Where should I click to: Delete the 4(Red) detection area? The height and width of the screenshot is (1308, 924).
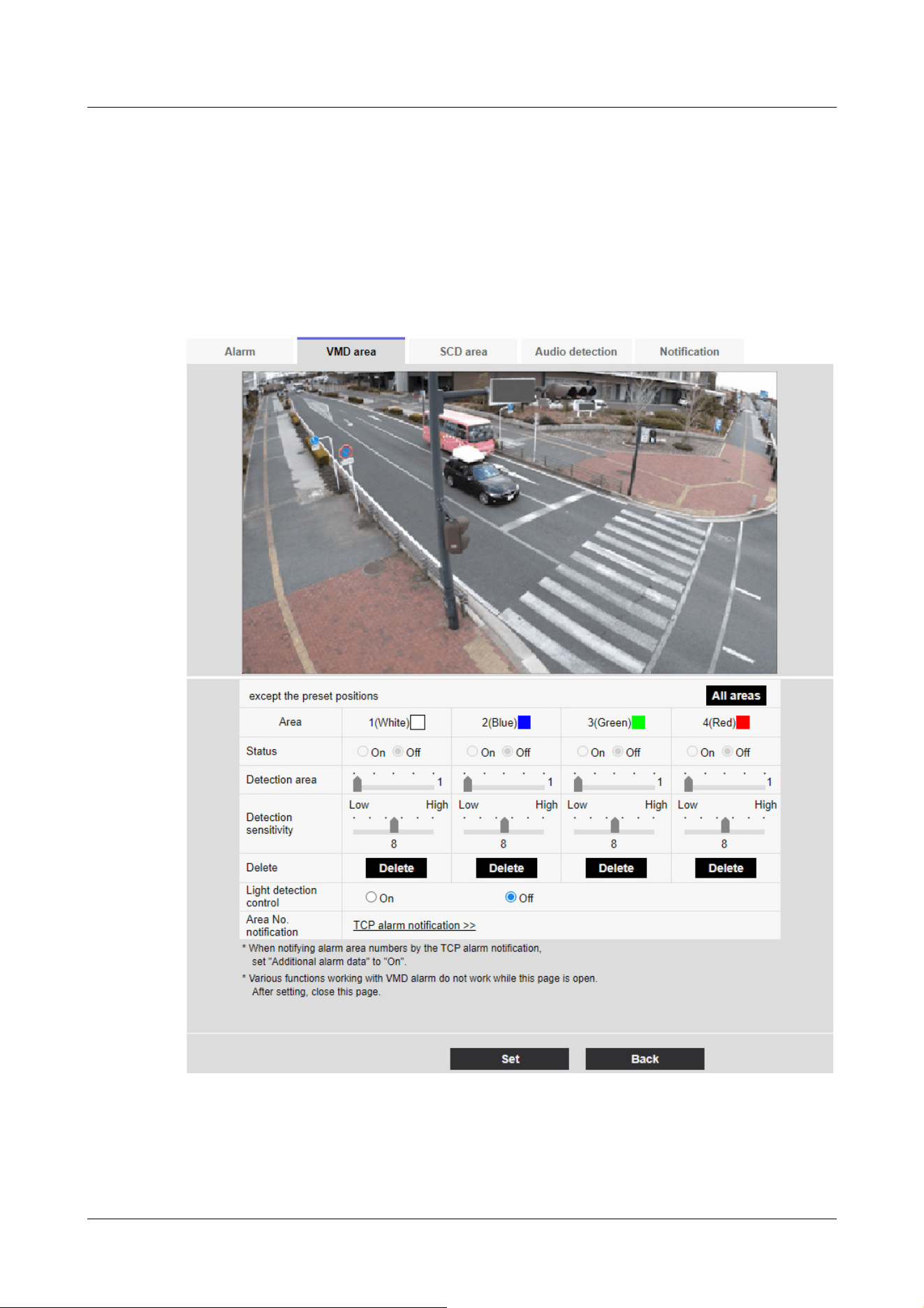tap(726, 868)
